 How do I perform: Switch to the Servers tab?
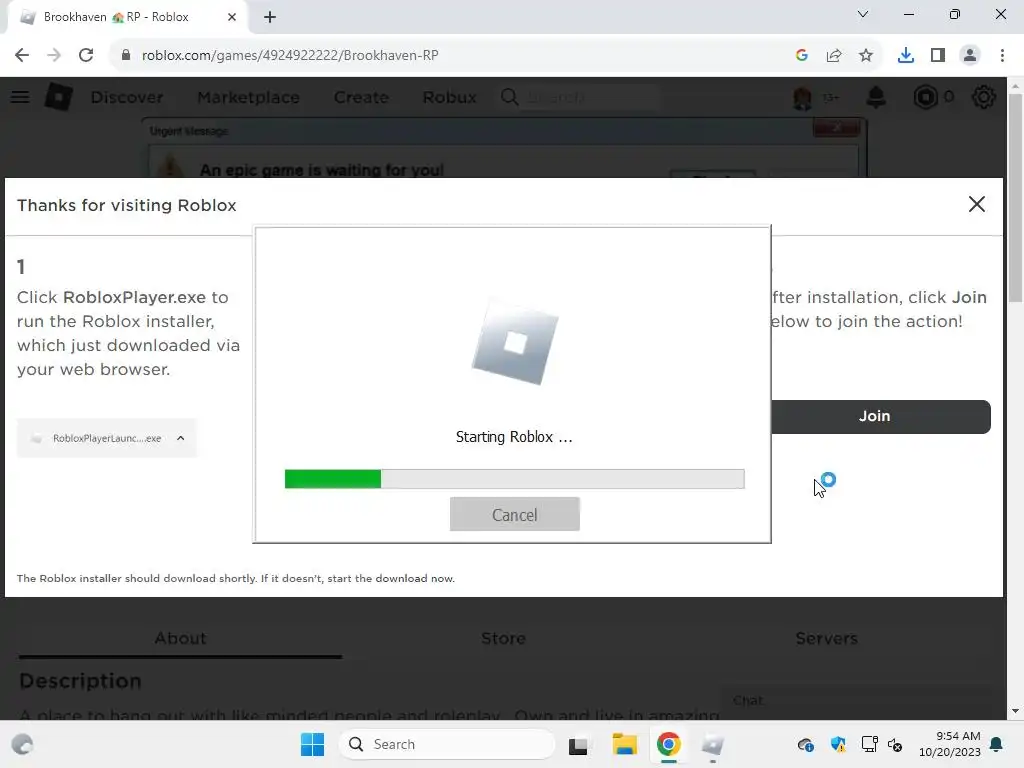tap(826, 638)
